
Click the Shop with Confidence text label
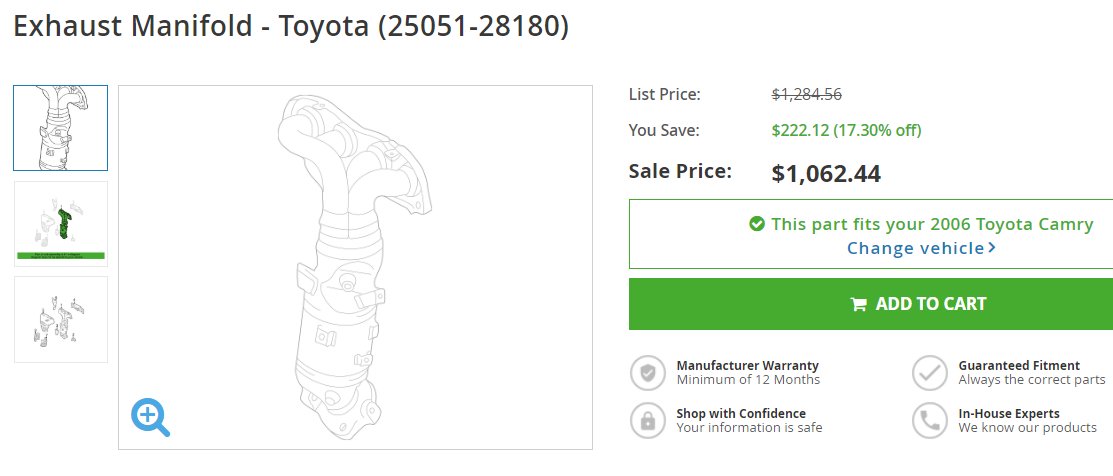click(x=741, y=413)
